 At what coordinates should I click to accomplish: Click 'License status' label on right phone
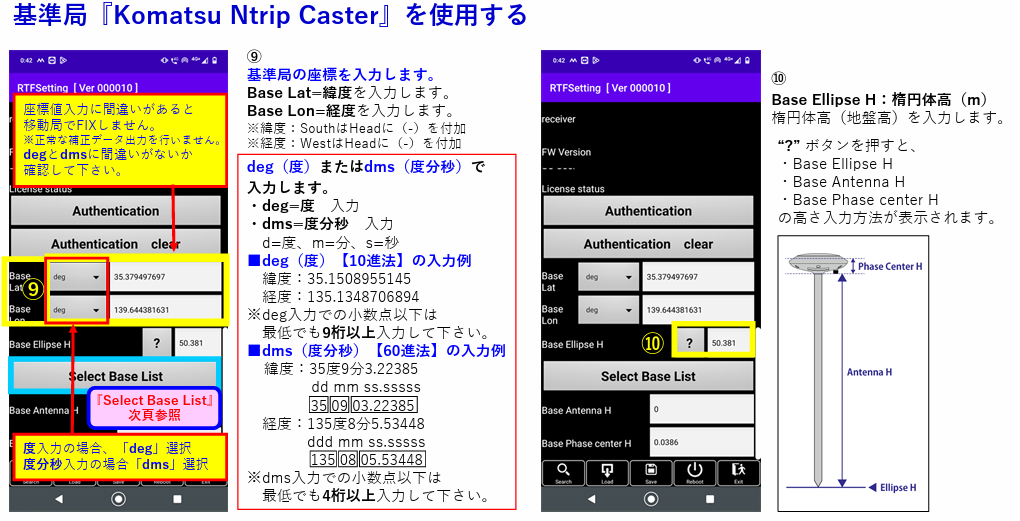click(573, 189)
